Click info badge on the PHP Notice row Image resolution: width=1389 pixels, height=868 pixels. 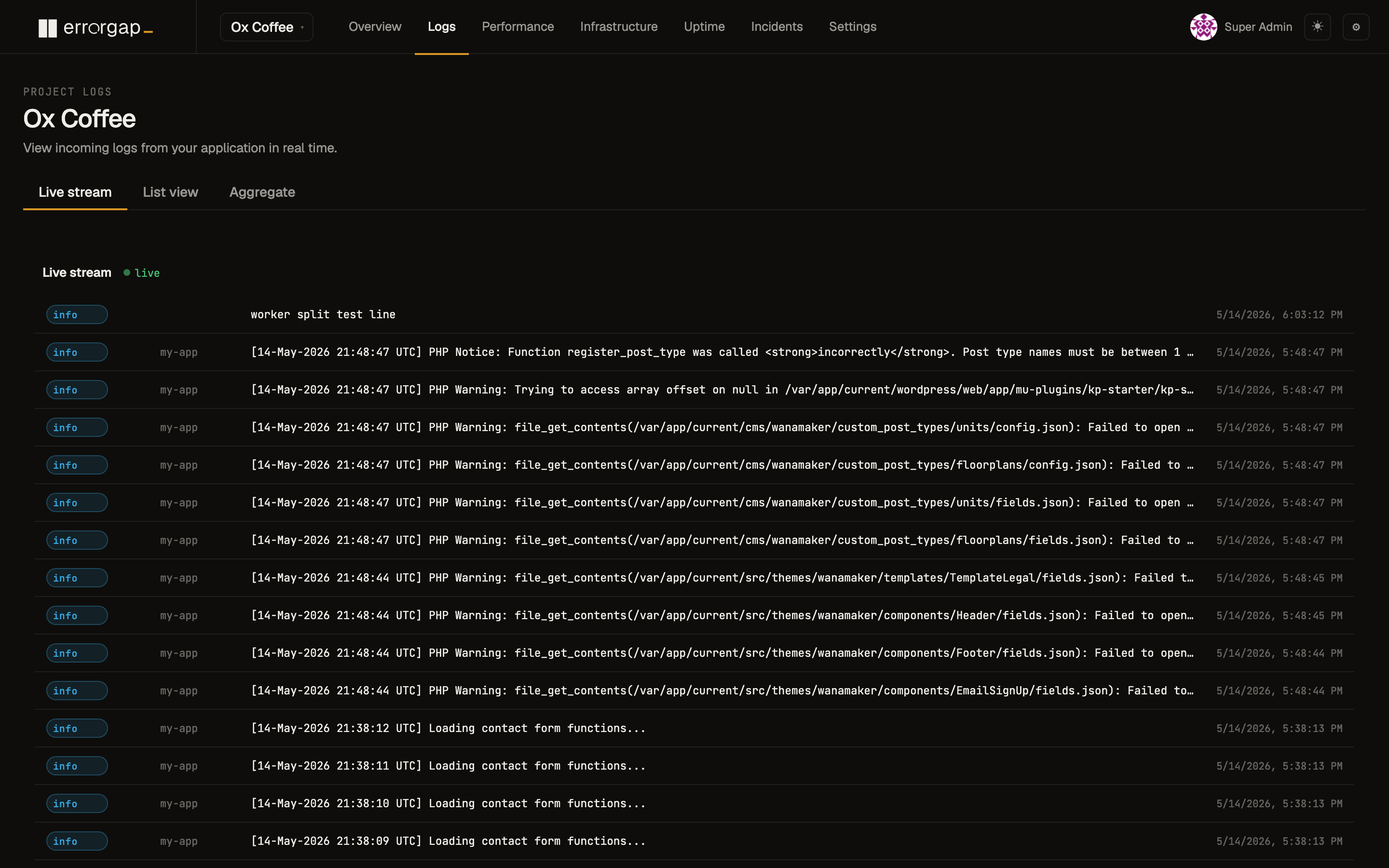[x=77, y=352]
